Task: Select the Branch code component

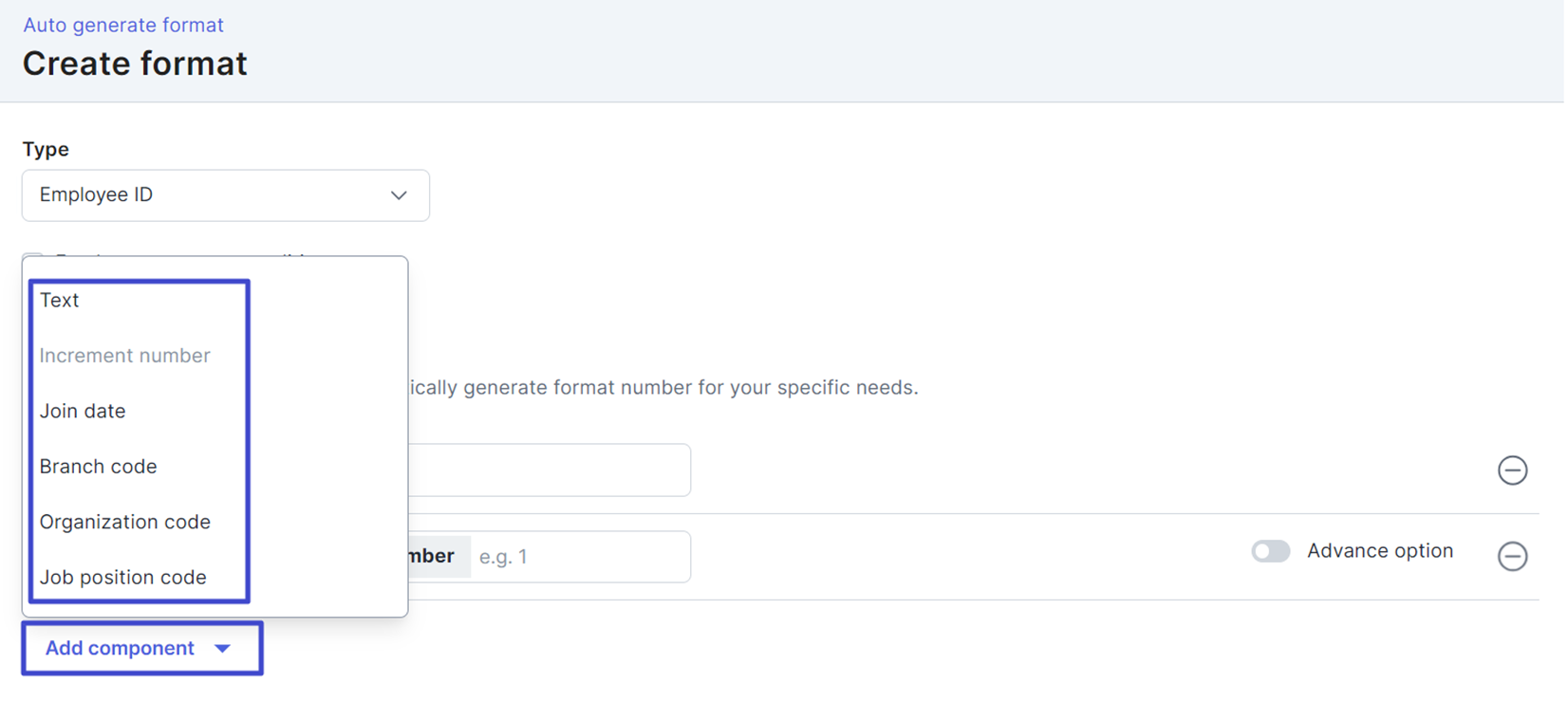Action: pos(98,466)
